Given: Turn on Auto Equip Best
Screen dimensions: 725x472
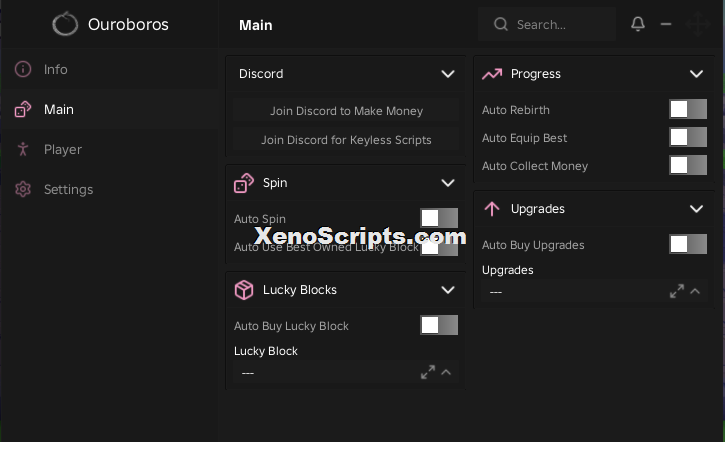Looking at the screenshot, I should coord(688,137).
